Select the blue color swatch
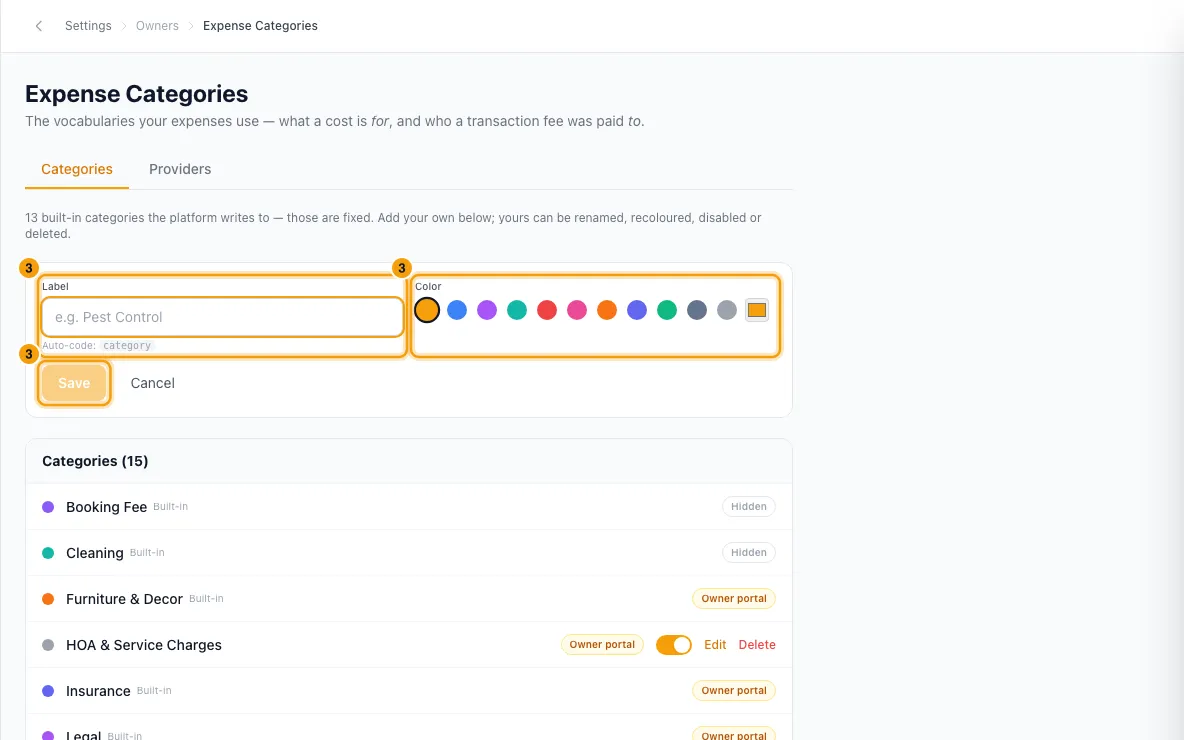 (x=457, y=310)
